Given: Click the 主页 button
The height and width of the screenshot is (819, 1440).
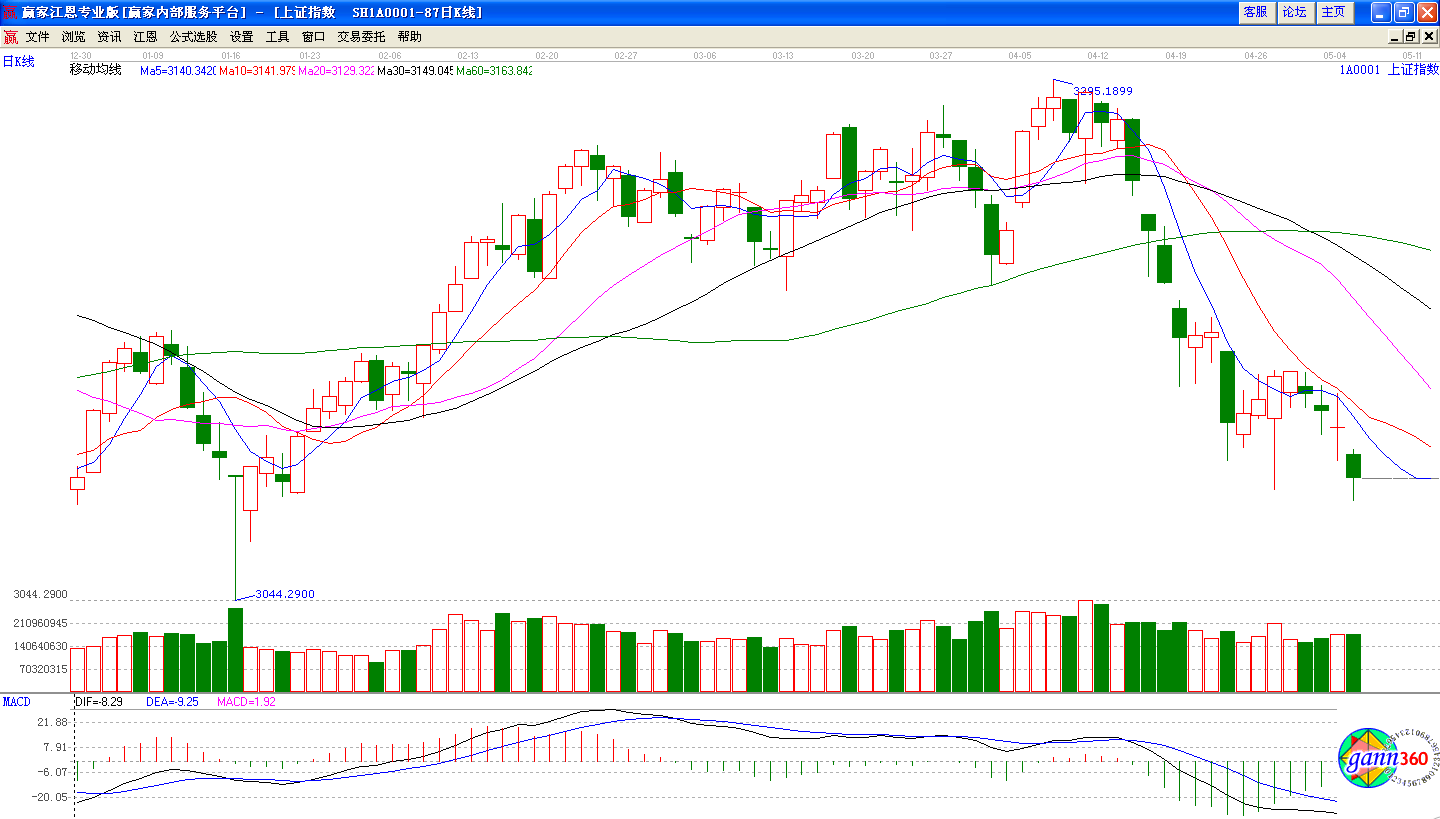Looking at the screenshot, I should [x=1333, y=12].
